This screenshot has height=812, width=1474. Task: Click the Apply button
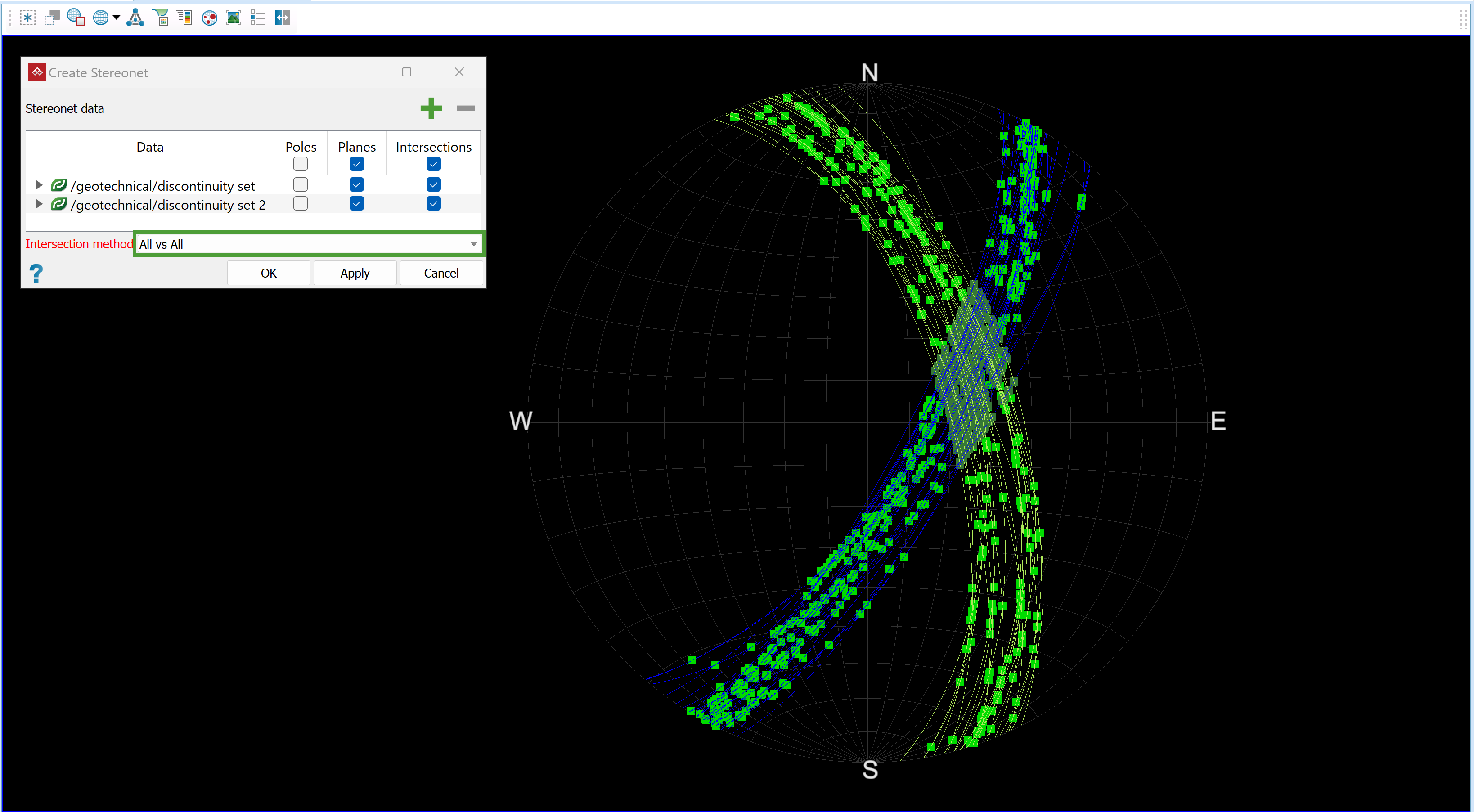(x=355, y=273)
